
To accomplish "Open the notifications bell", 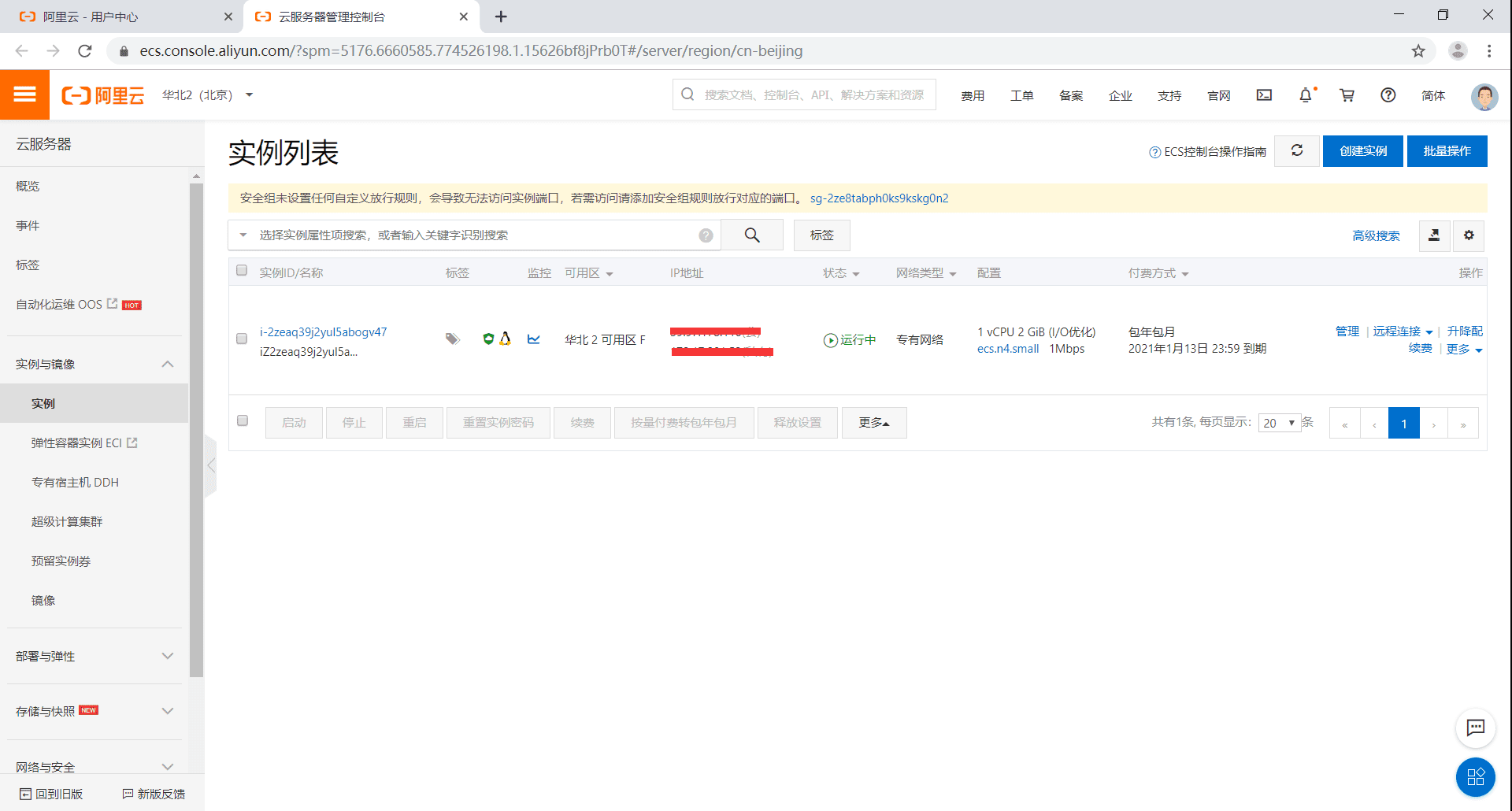I will point(1306,94).
